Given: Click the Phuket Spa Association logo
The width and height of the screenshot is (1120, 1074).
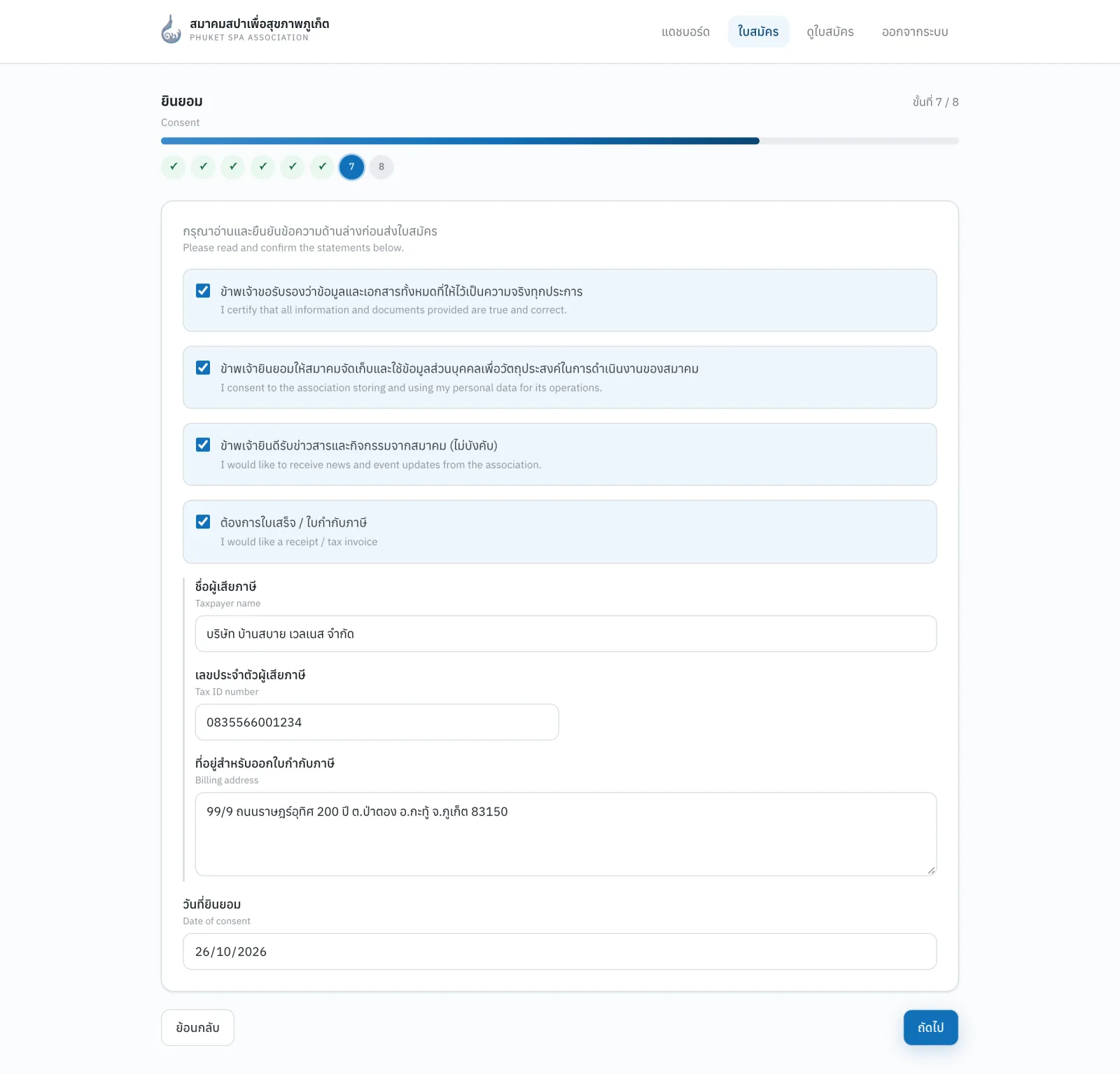Looking at the screenshot, I should coord(171,29).
